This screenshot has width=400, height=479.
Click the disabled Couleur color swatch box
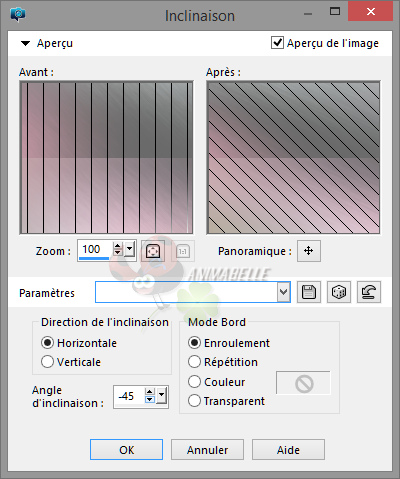pyautogui.click(x=303, y=383)
